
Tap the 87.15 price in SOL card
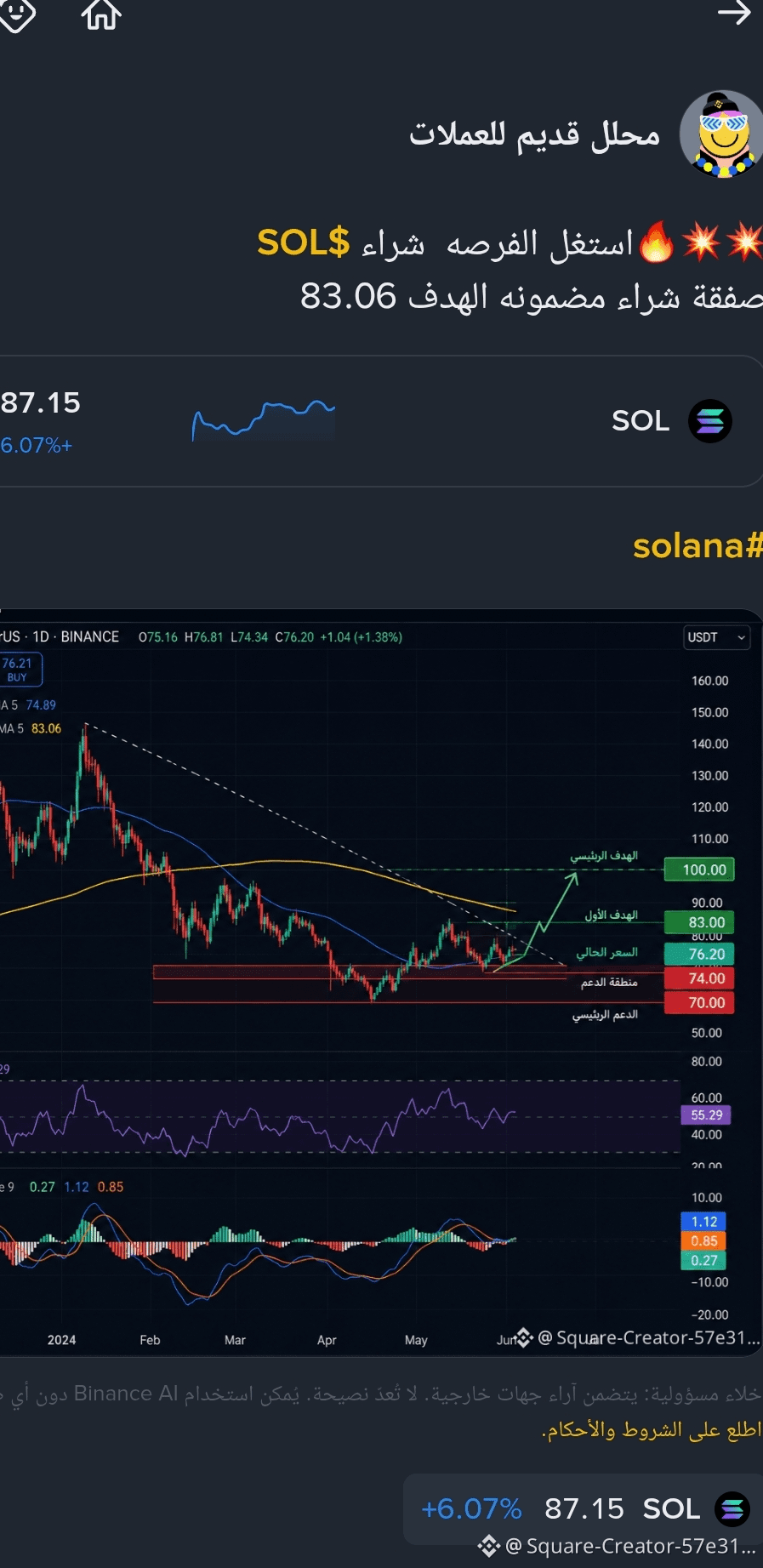pos(41,402)
